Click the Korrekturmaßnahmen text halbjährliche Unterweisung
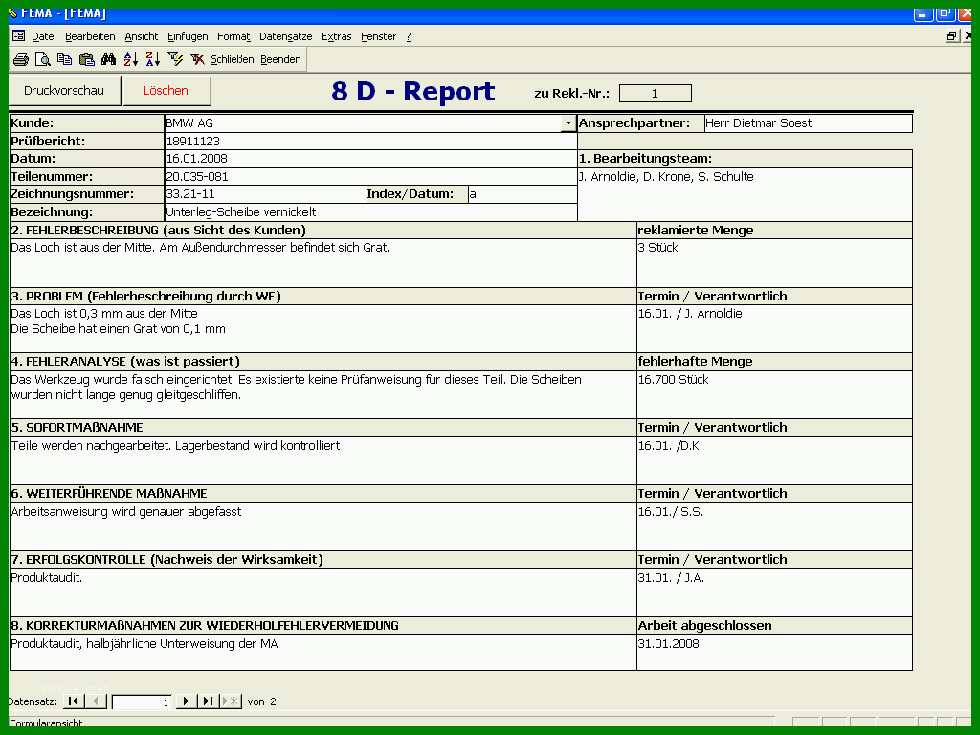Image resolution: width=980 pixels, height=735 pixels. point(322,652)
